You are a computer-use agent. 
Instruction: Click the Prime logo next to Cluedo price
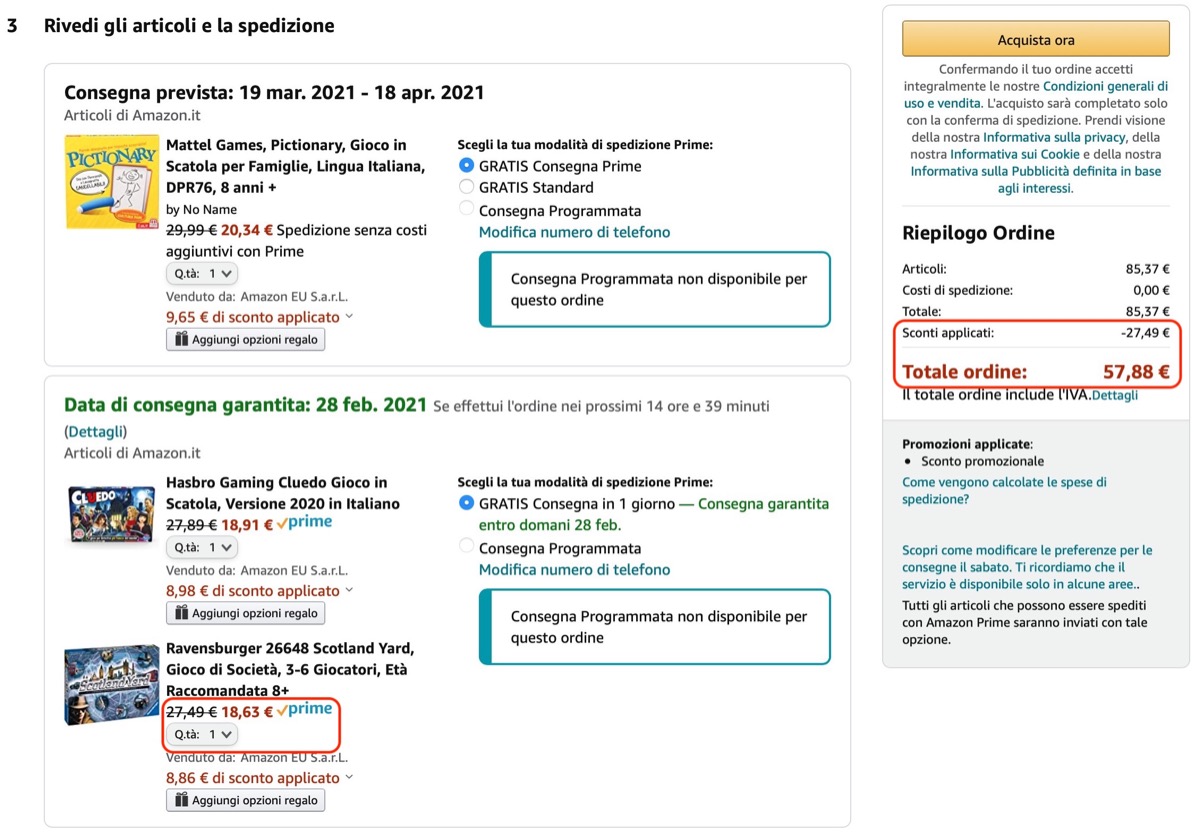(x=305, y=522)
